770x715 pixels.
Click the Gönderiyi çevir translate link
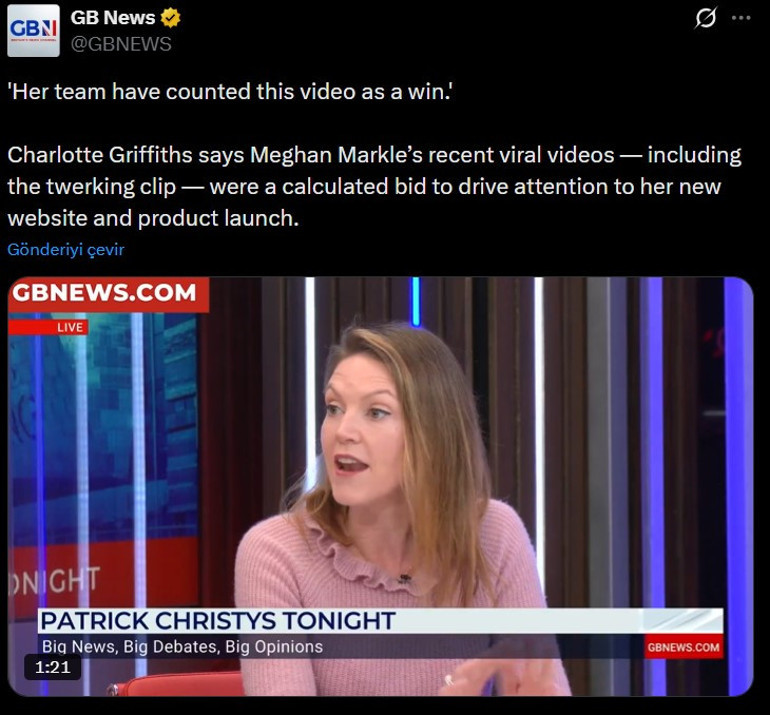tap(66, 249)
